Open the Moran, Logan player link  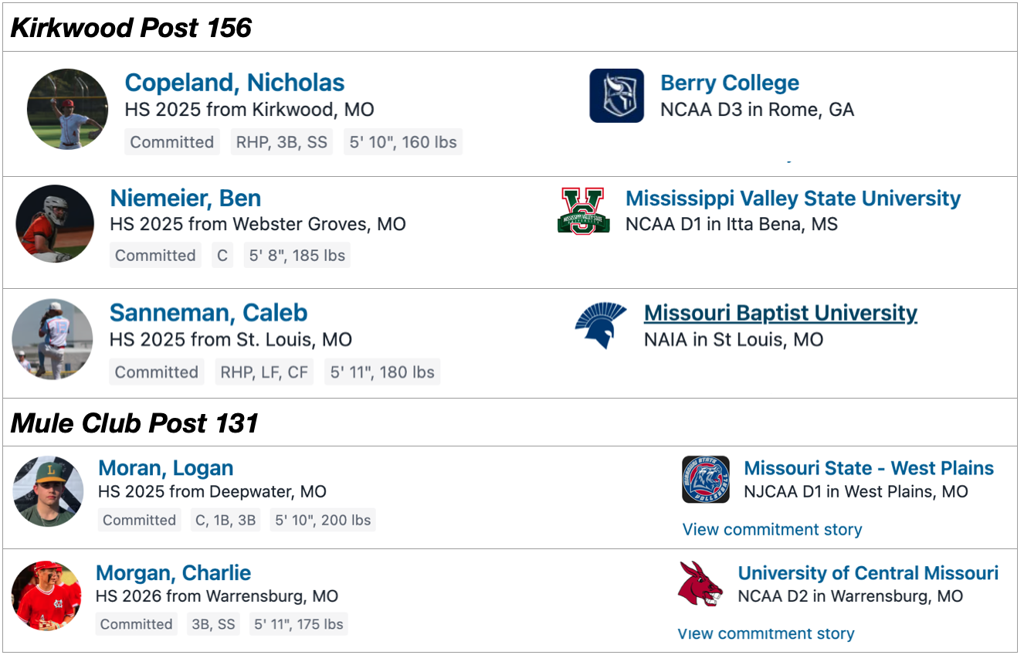coord(165,468)
